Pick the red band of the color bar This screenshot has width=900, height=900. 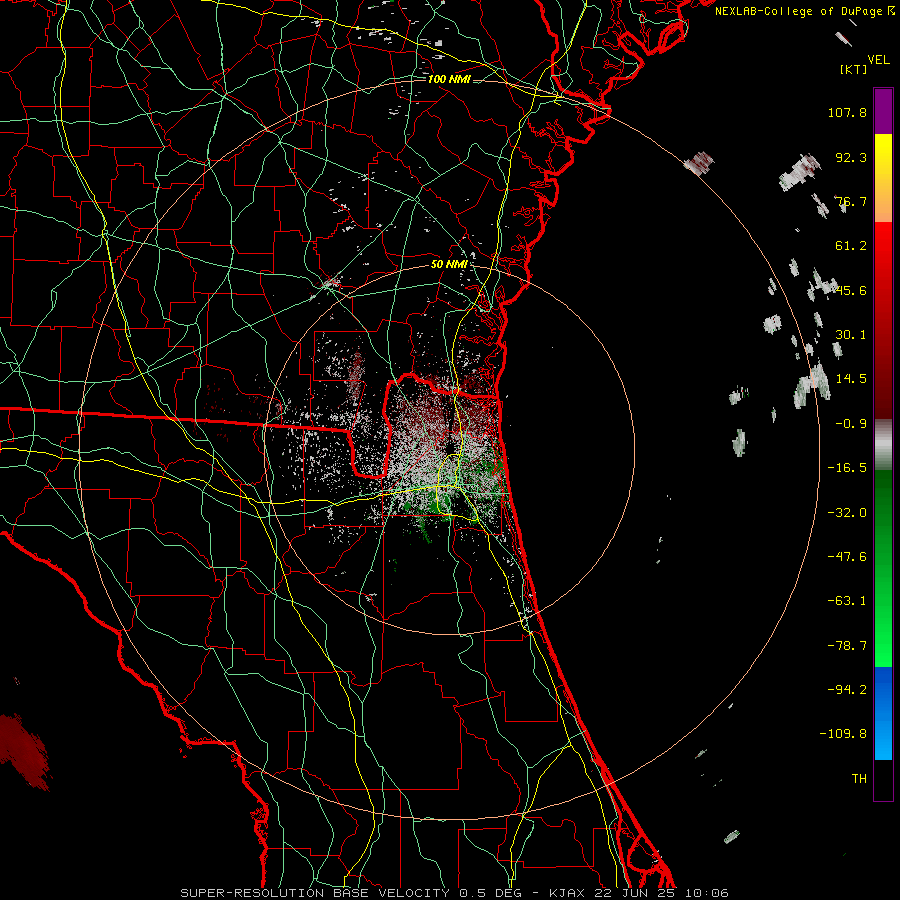point(883,320)
